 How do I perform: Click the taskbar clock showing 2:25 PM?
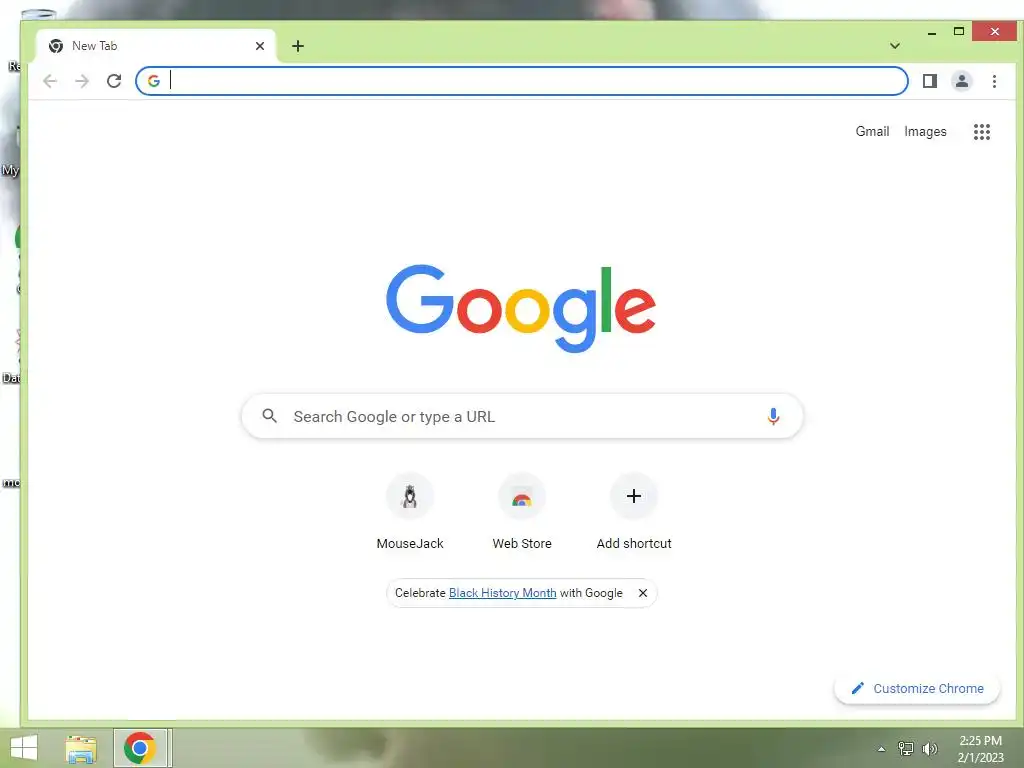(980, 749)
